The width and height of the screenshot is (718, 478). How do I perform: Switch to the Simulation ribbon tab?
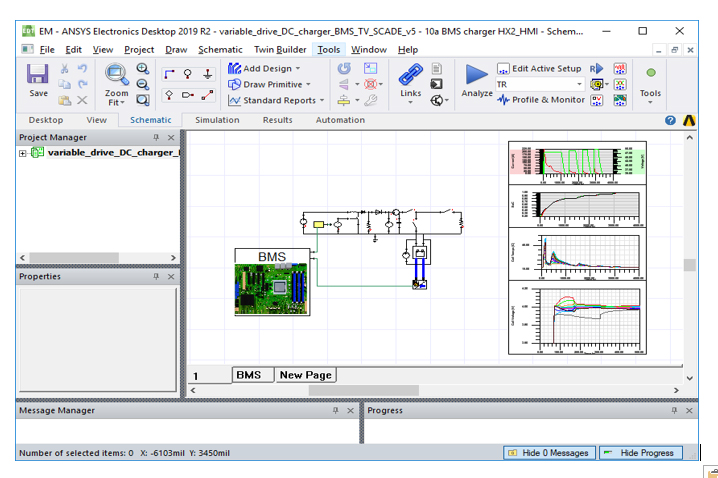coord(217,120)
